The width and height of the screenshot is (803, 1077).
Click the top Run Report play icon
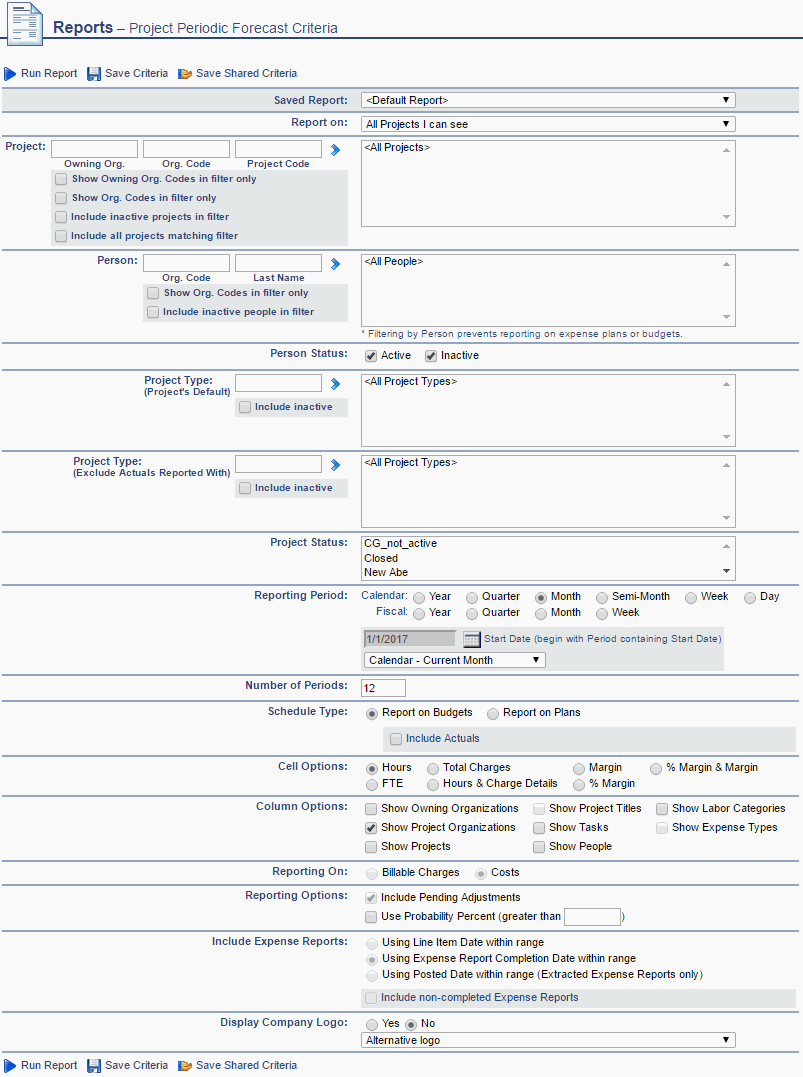[10, 73]
